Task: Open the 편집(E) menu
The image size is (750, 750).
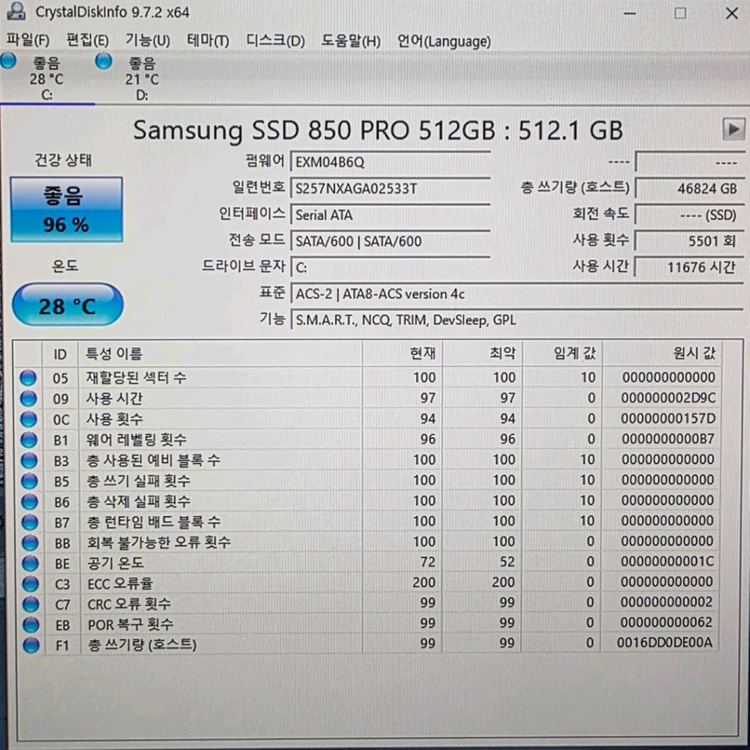Action: [88, 41]
